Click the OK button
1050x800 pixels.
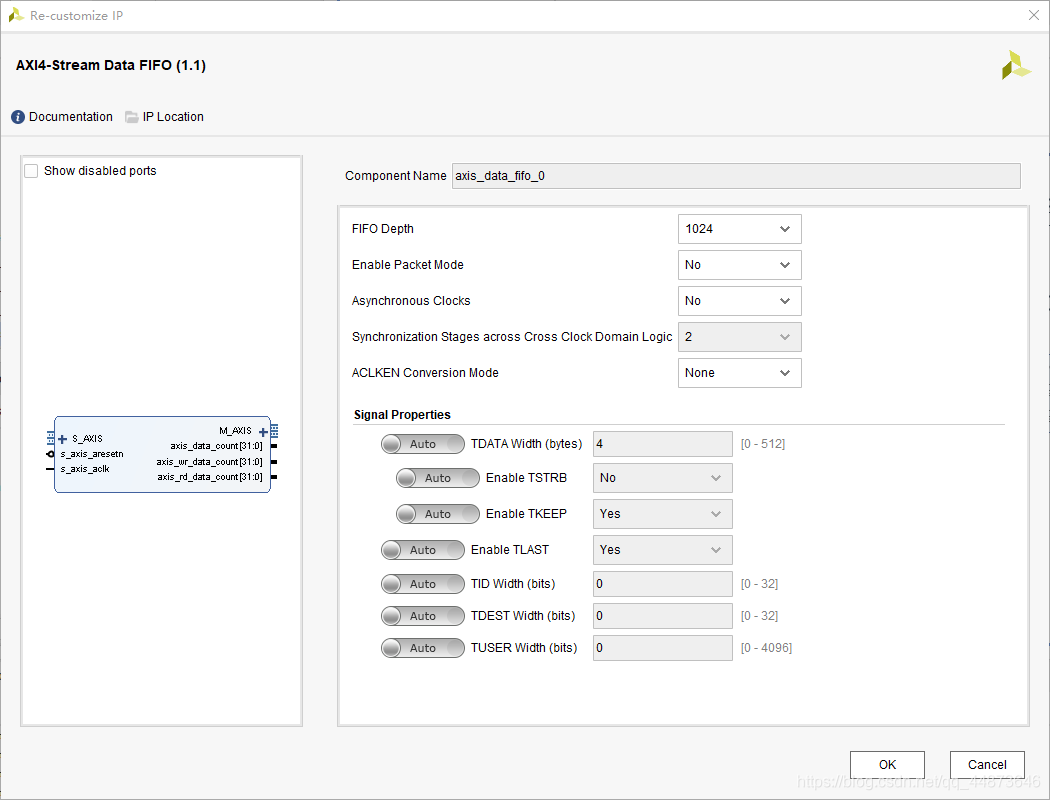tap(887, 765)
